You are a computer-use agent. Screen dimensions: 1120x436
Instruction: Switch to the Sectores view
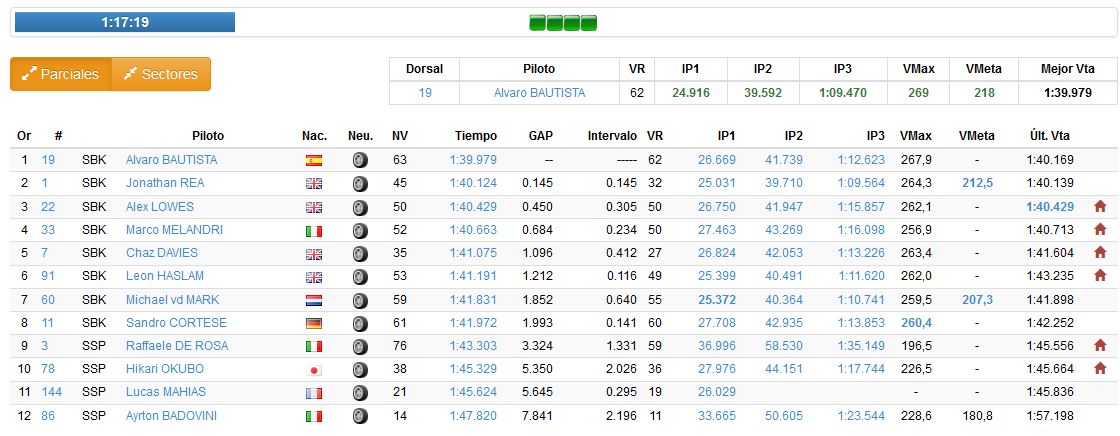(x=161, y=74)
